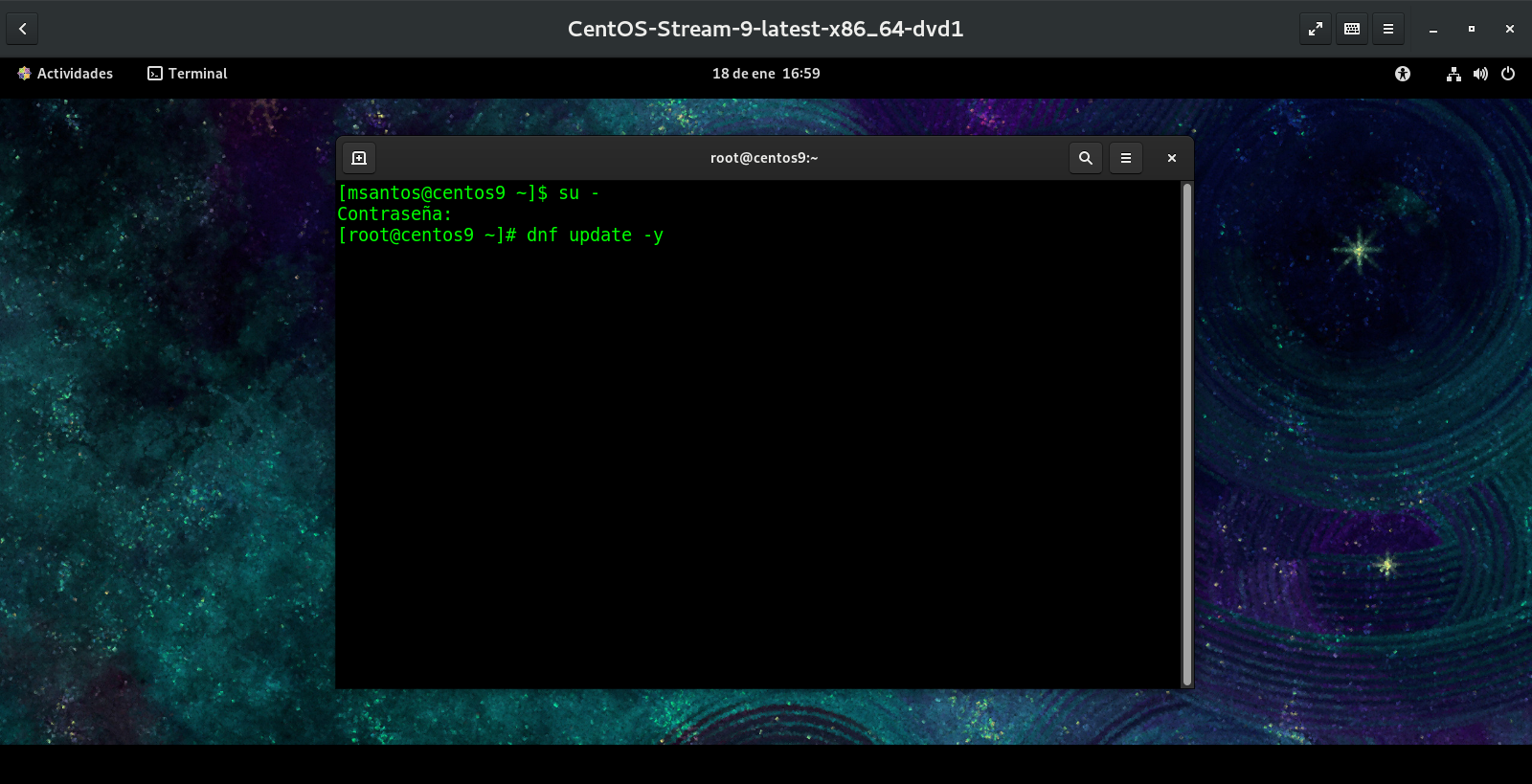Click the dnf update -y command line

(595, 235)
